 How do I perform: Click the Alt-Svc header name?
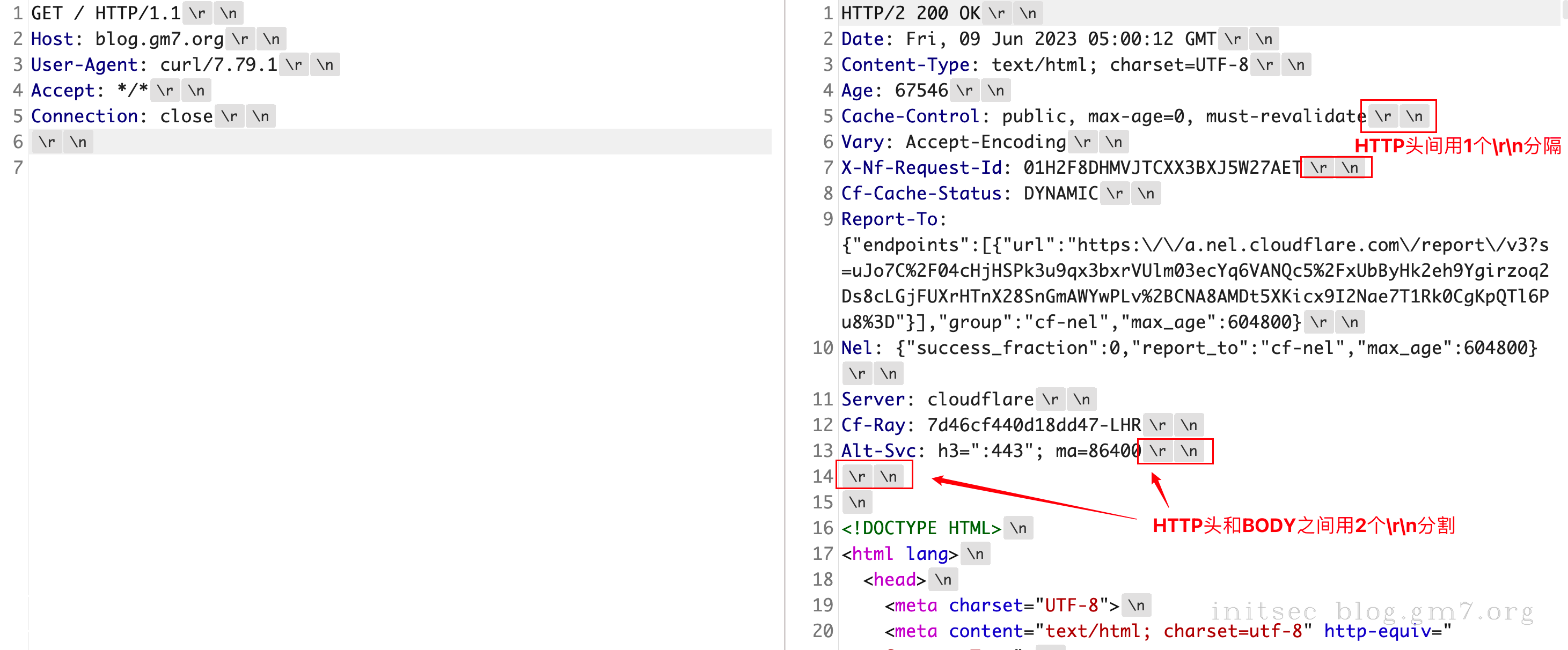[x=878, y=451]
